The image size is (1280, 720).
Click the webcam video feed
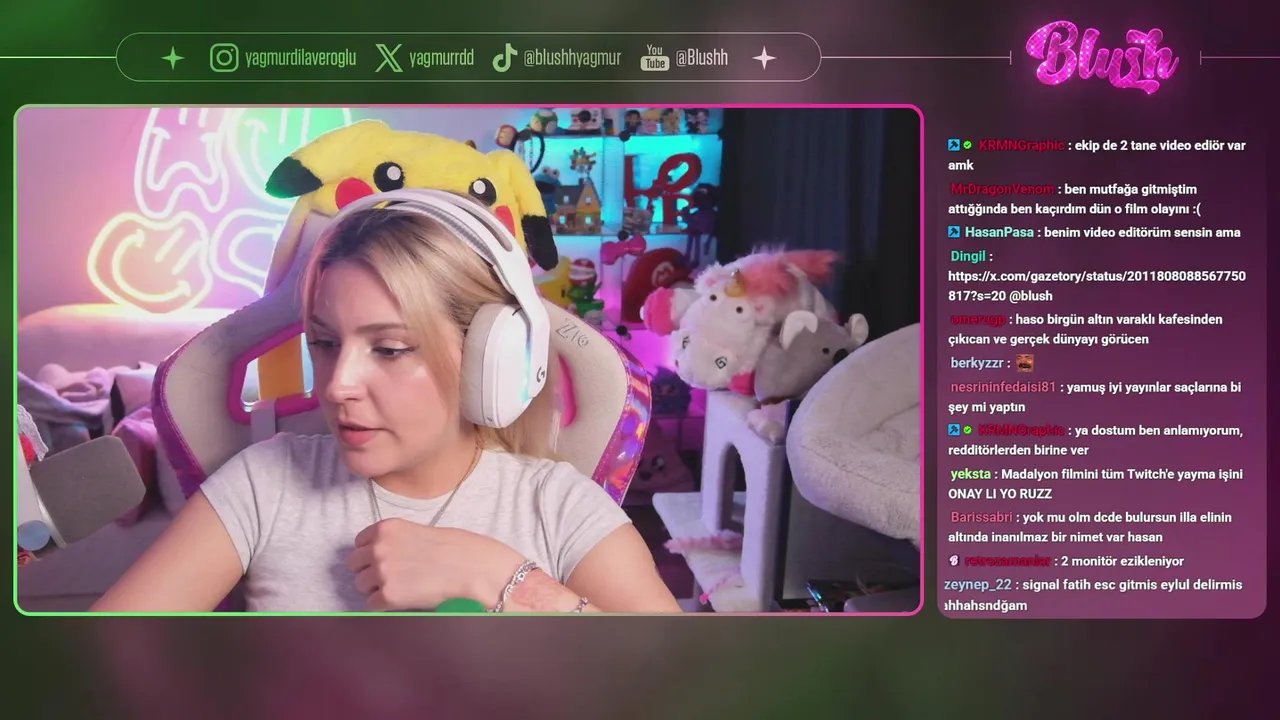pos(468,360)
